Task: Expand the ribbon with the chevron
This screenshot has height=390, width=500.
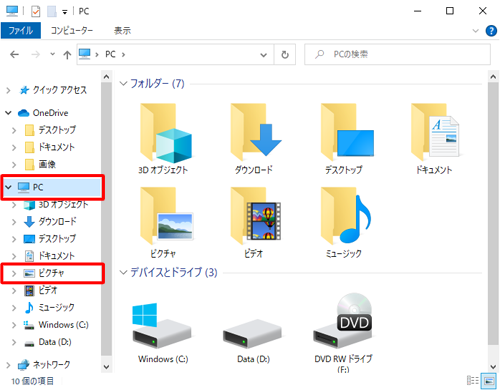Action: (475, 31)
